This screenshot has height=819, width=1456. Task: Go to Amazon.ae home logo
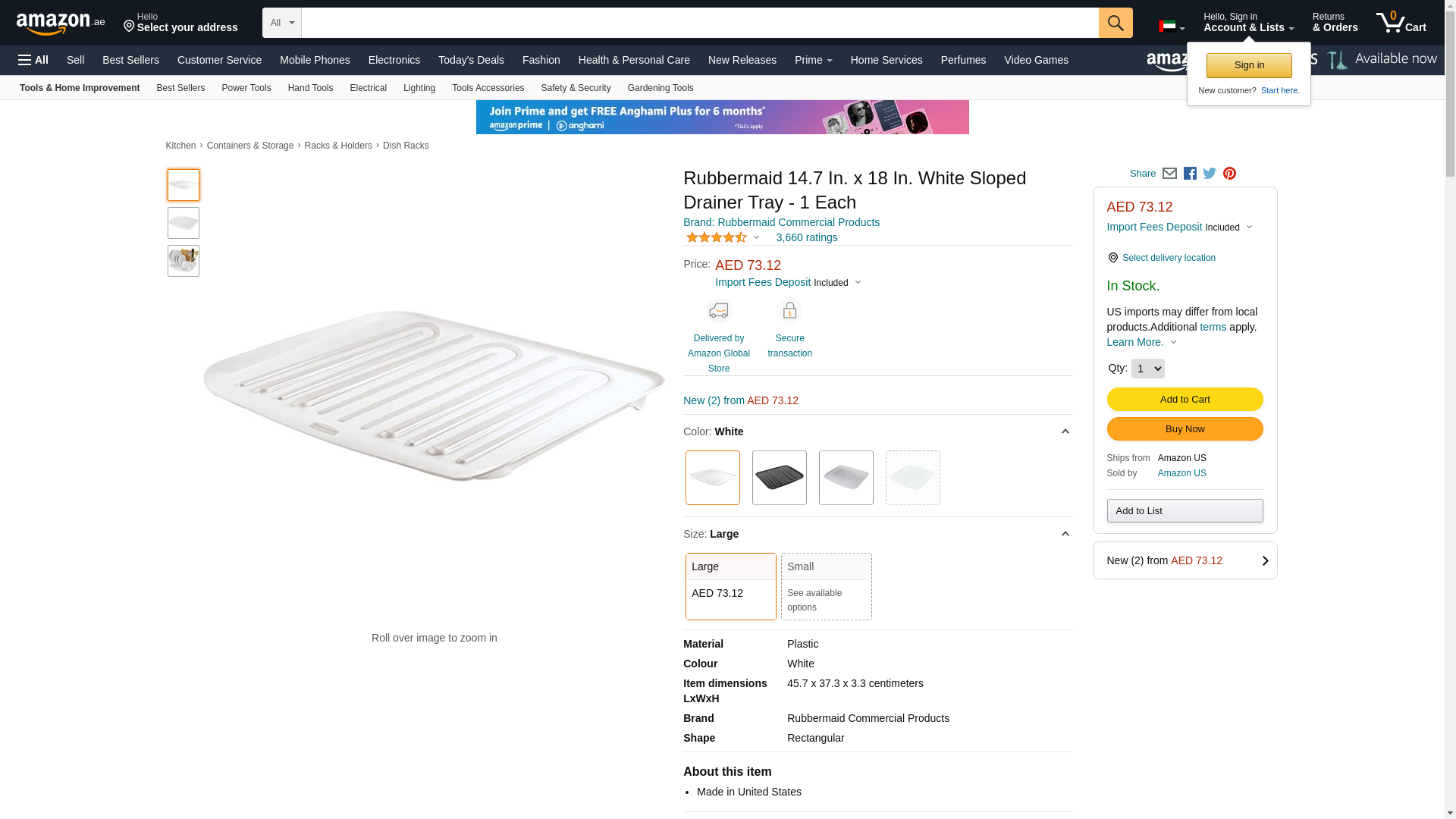click(61, 24)
